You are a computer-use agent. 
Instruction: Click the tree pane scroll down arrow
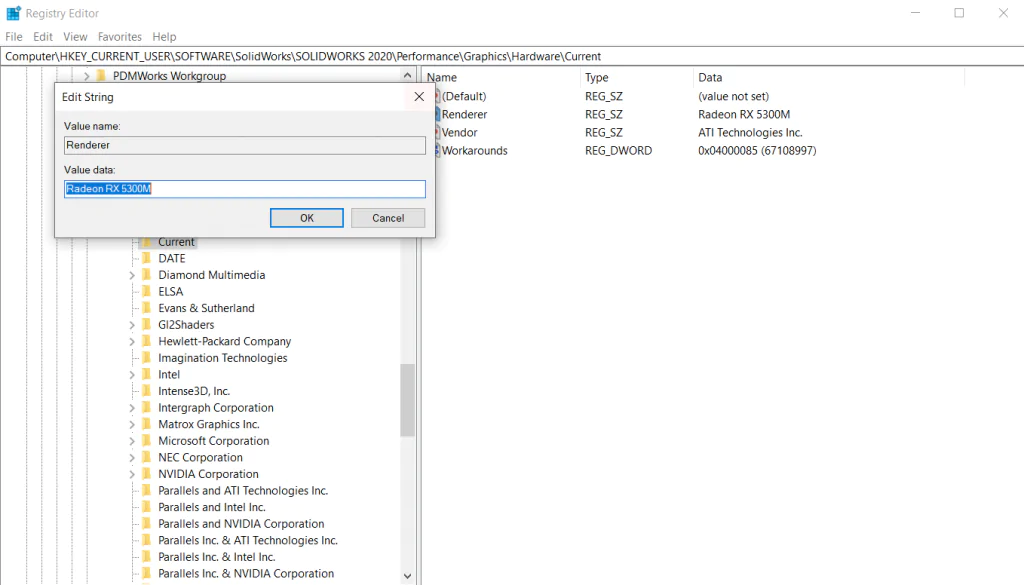coord(408,576)
